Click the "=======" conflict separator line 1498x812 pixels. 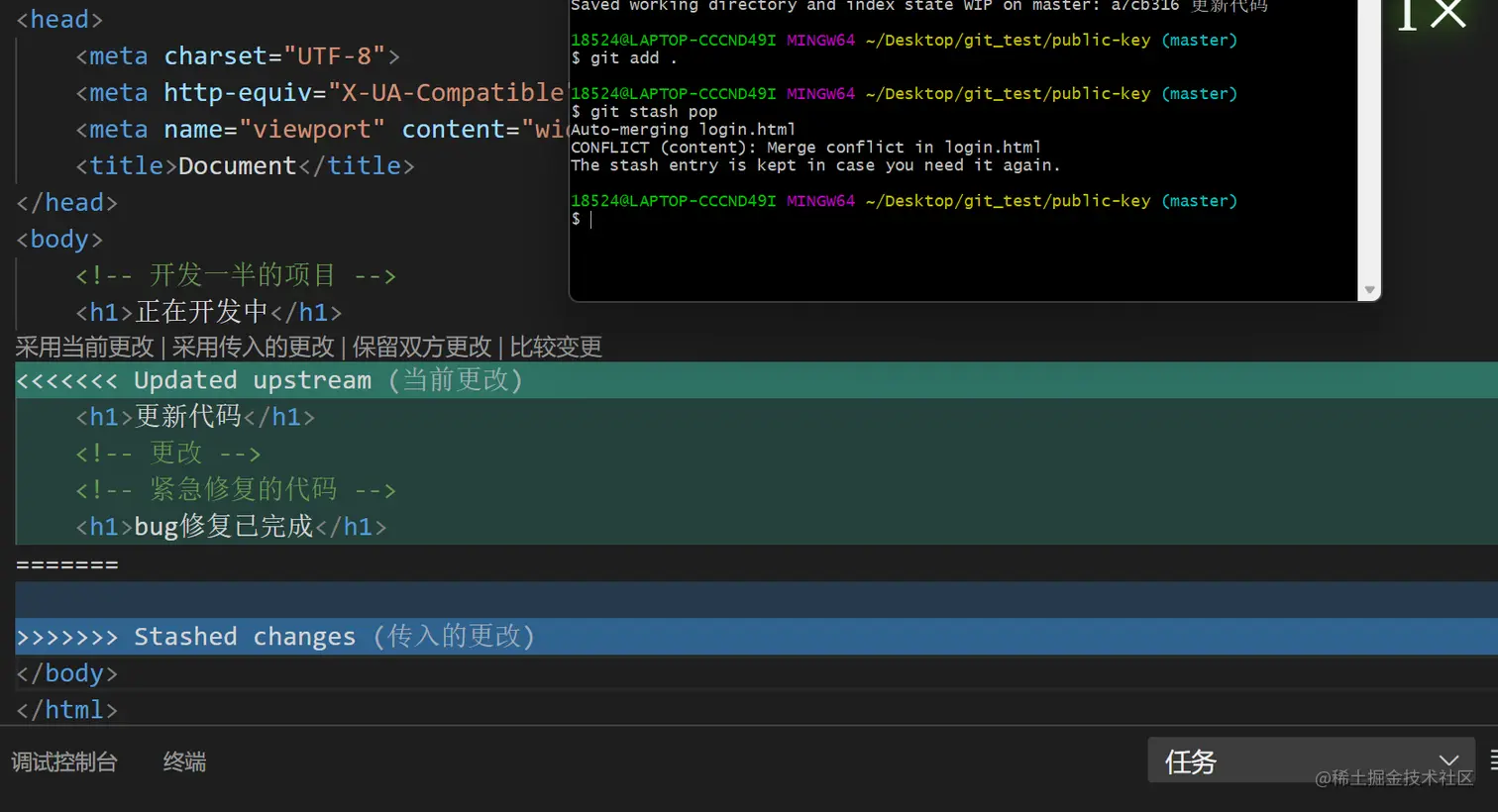click(67, 564)
